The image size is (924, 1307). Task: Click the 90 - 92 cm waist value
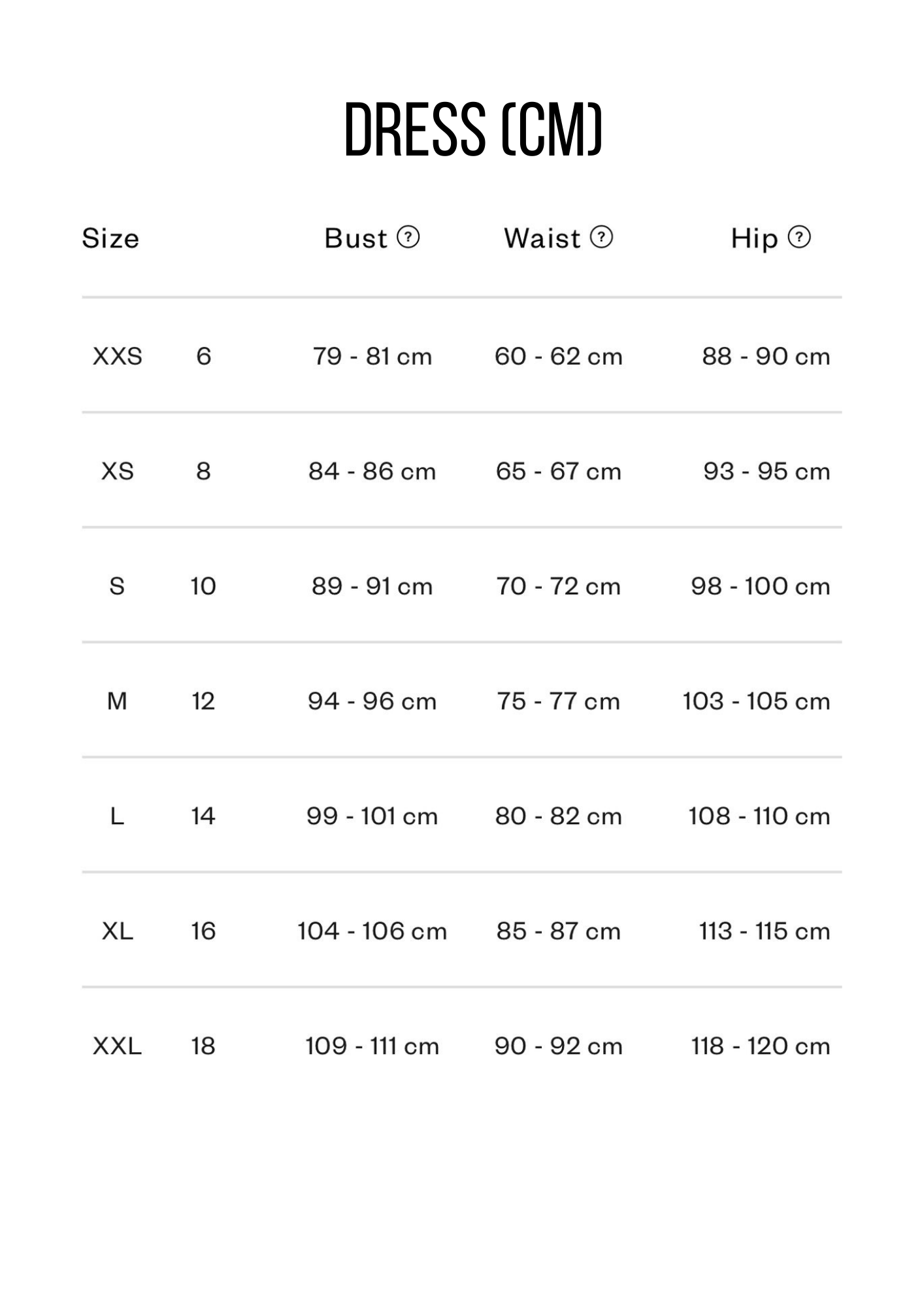(x=558, y=1046)
